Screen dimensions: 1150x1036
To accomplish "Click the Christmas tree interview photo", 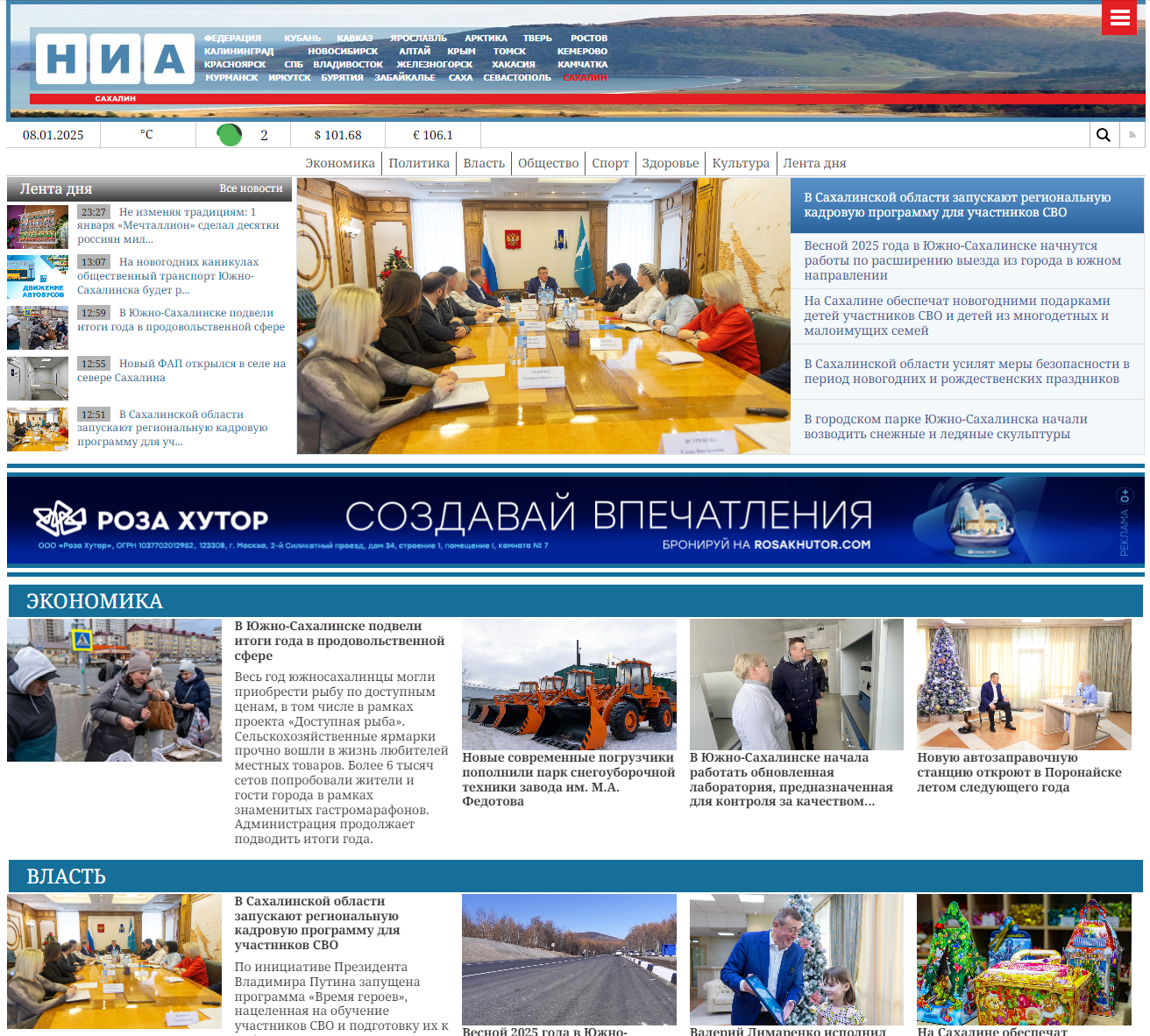I will pos(1024,684).
